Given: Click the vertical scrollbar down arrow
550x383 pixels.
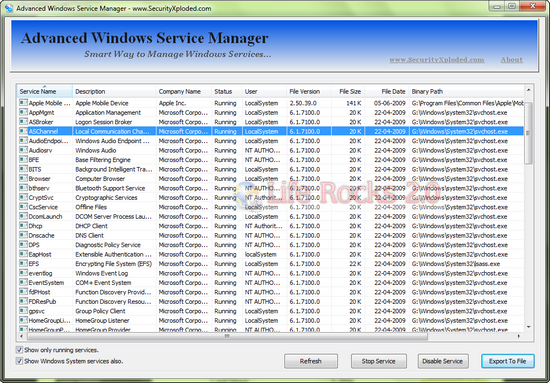Looking at the screenshot, I should (x=529, y=327).
